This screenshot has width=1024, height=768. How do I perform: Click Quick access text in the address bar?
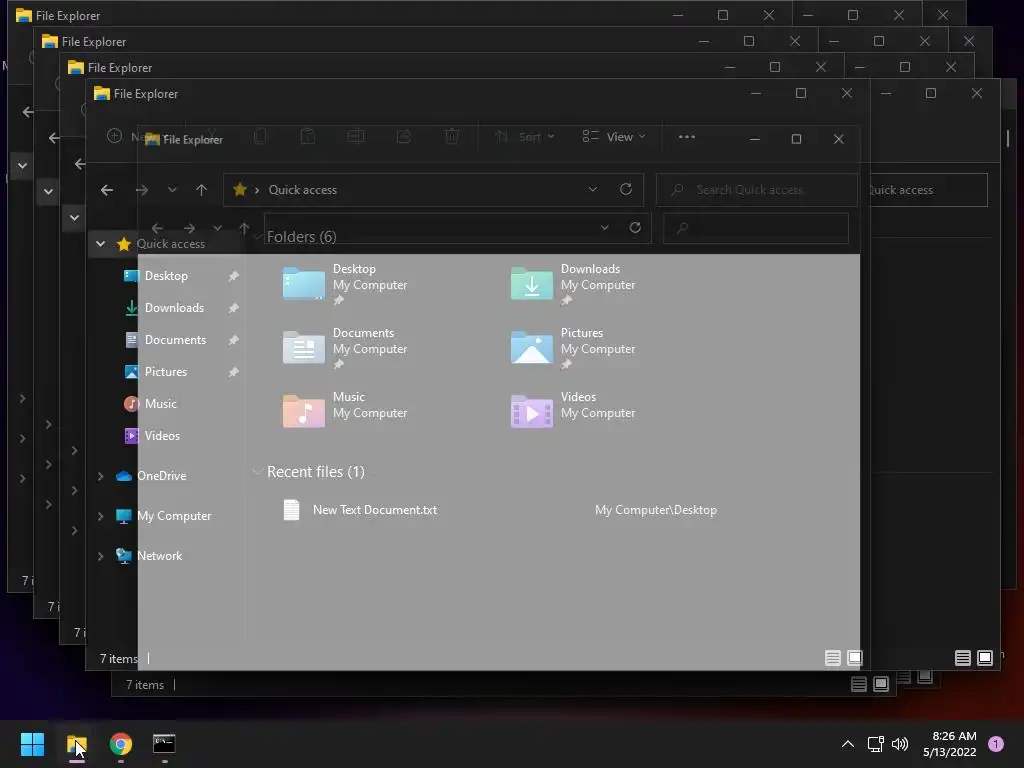click(302, 190)
